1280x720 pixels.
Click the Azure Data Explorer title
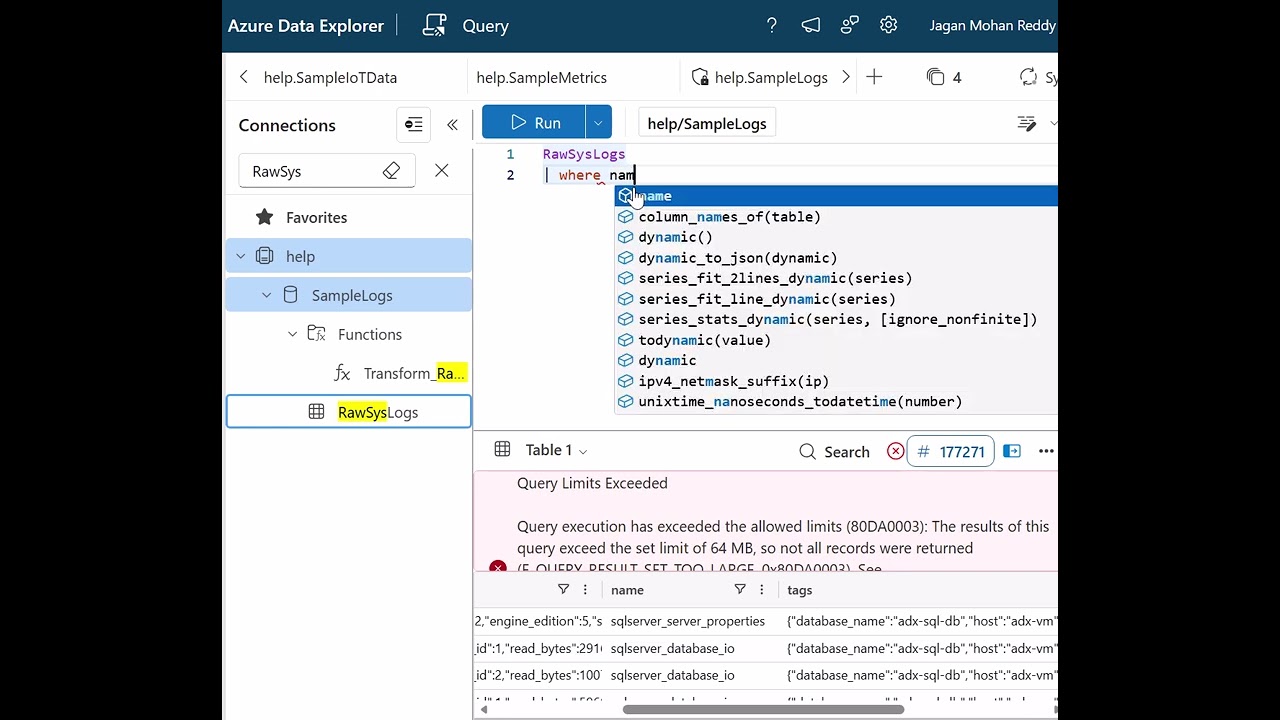[306, 26]
